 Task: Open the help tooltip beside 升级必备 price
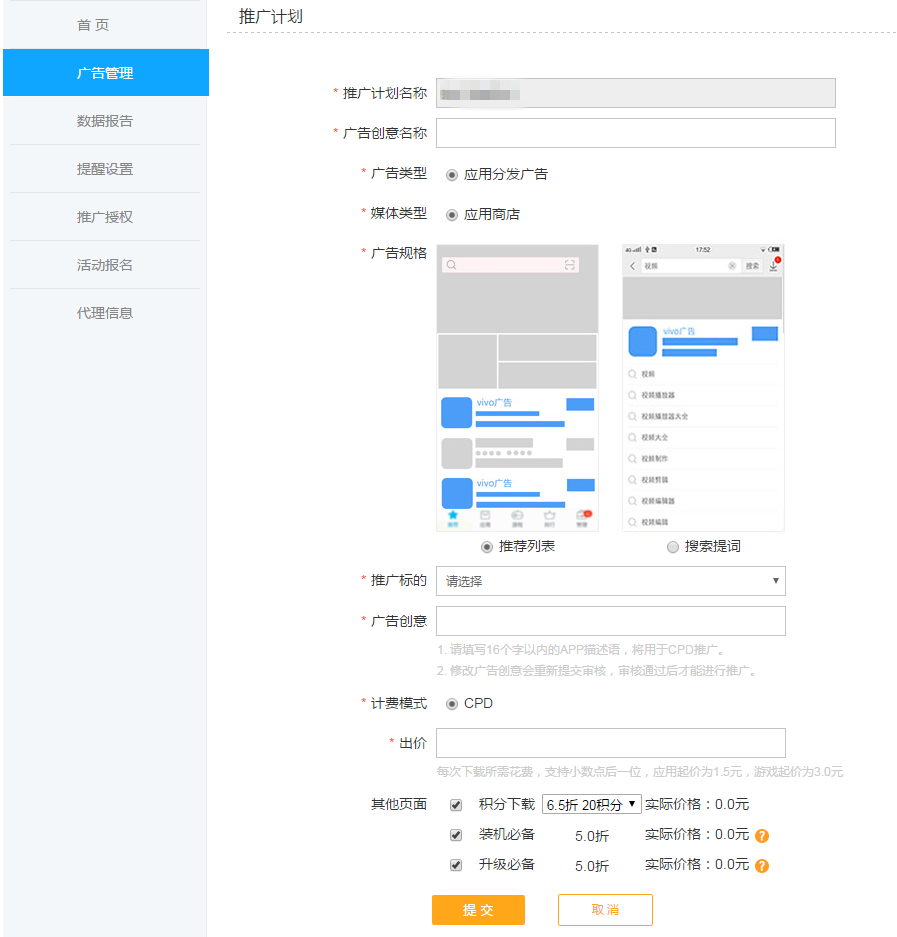pyautogui.click(x=762, y=865)
